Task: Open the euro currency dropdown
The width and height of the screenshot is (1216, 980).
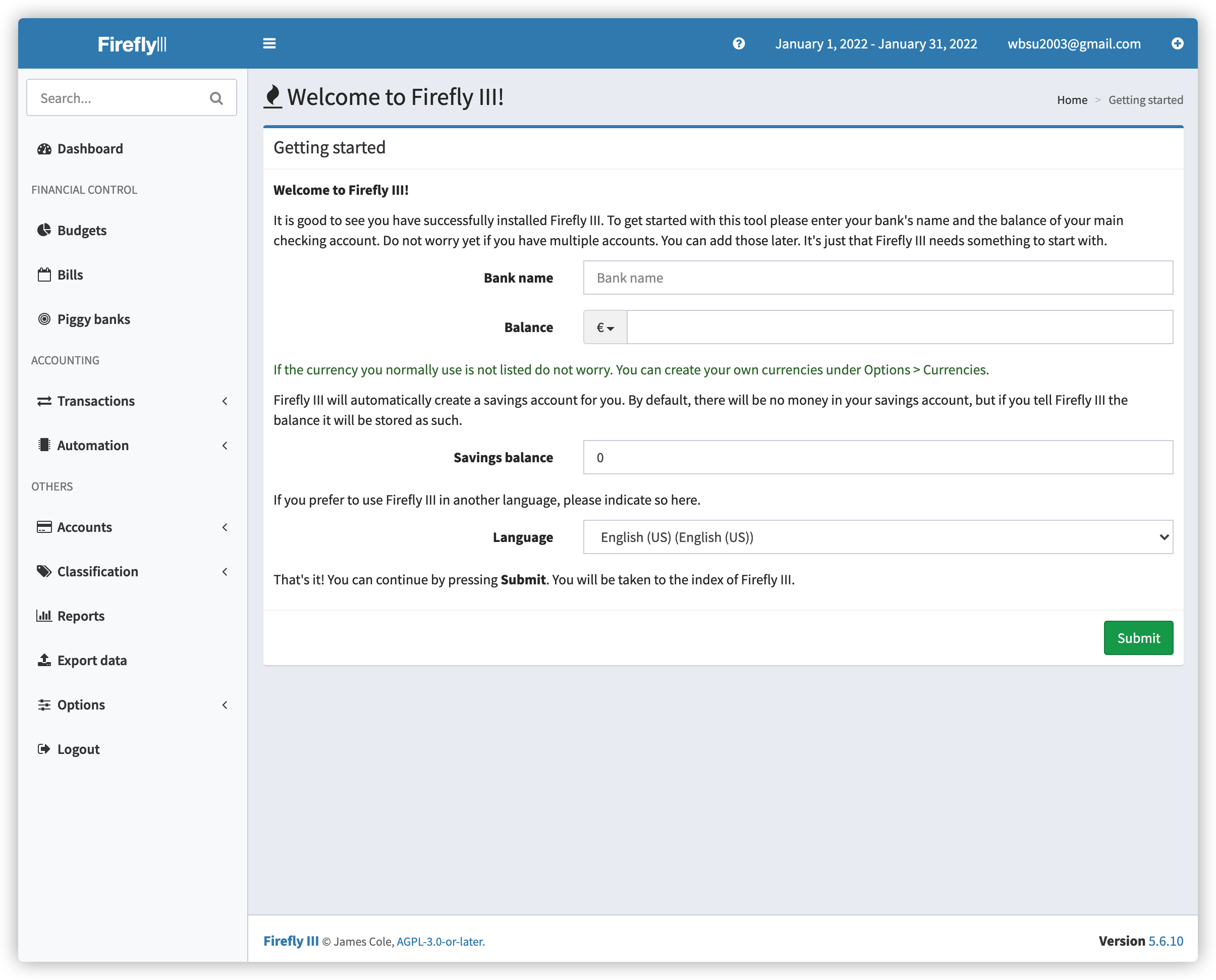Action: [x=604, y=328]
